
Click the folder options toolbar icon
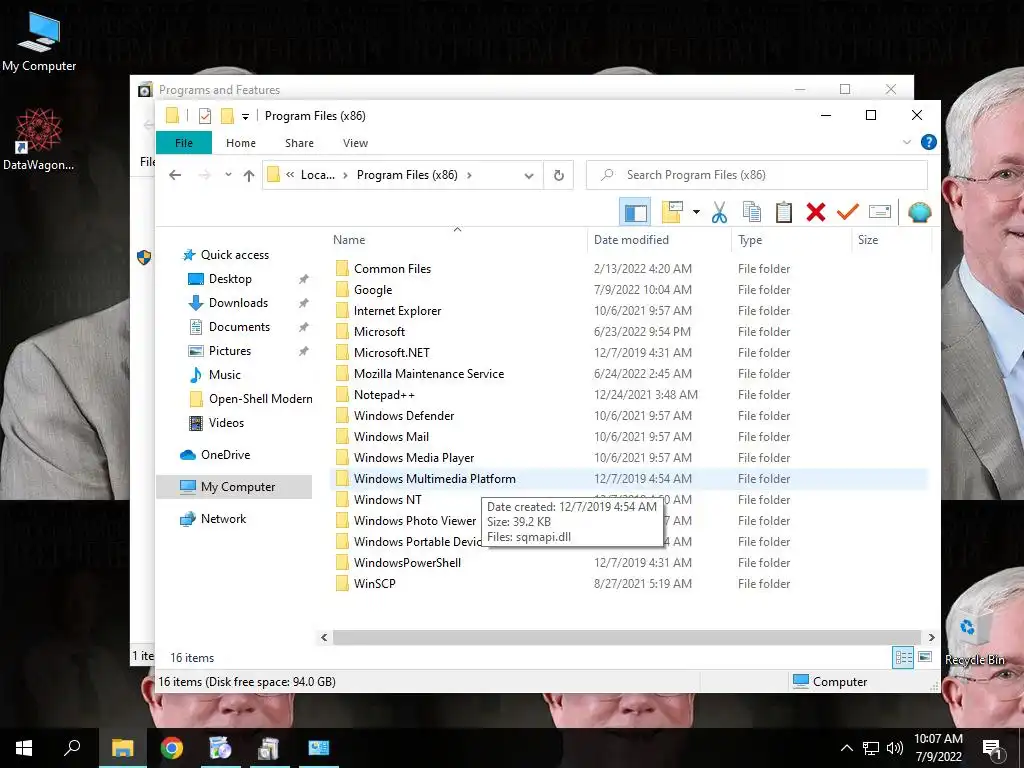[x=672, y=212]
